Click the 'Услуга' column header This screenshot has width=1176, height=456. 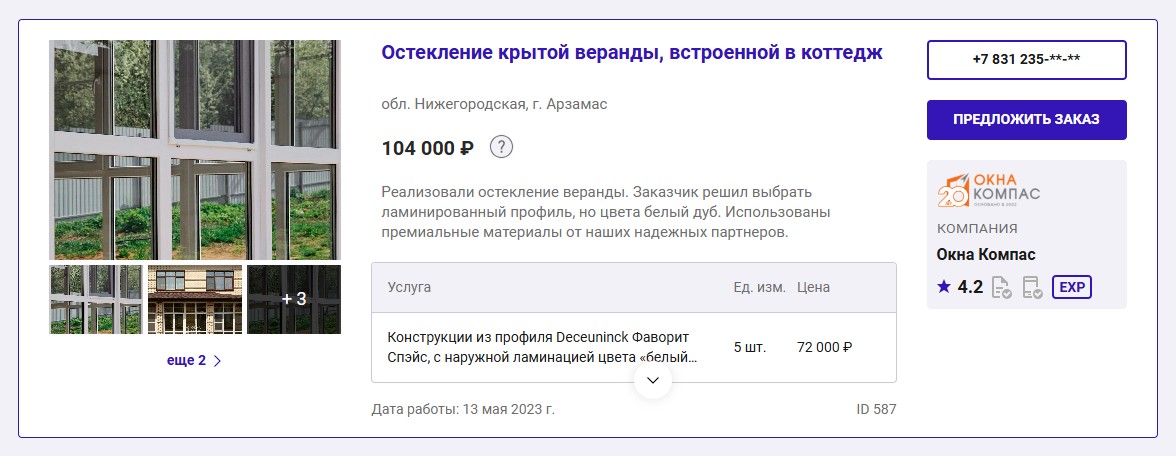tap(409, 287)
